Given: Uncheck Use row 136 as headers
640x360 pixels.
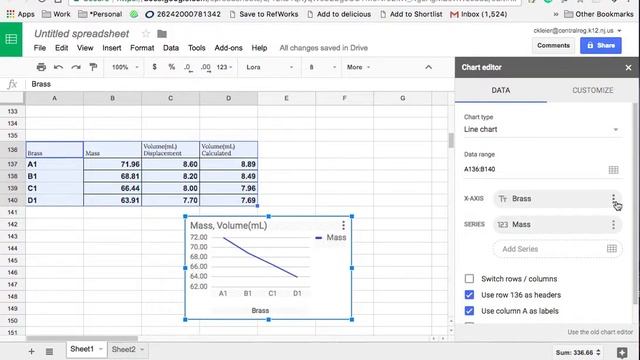Looking at the screenshot, I should [469, 295].
